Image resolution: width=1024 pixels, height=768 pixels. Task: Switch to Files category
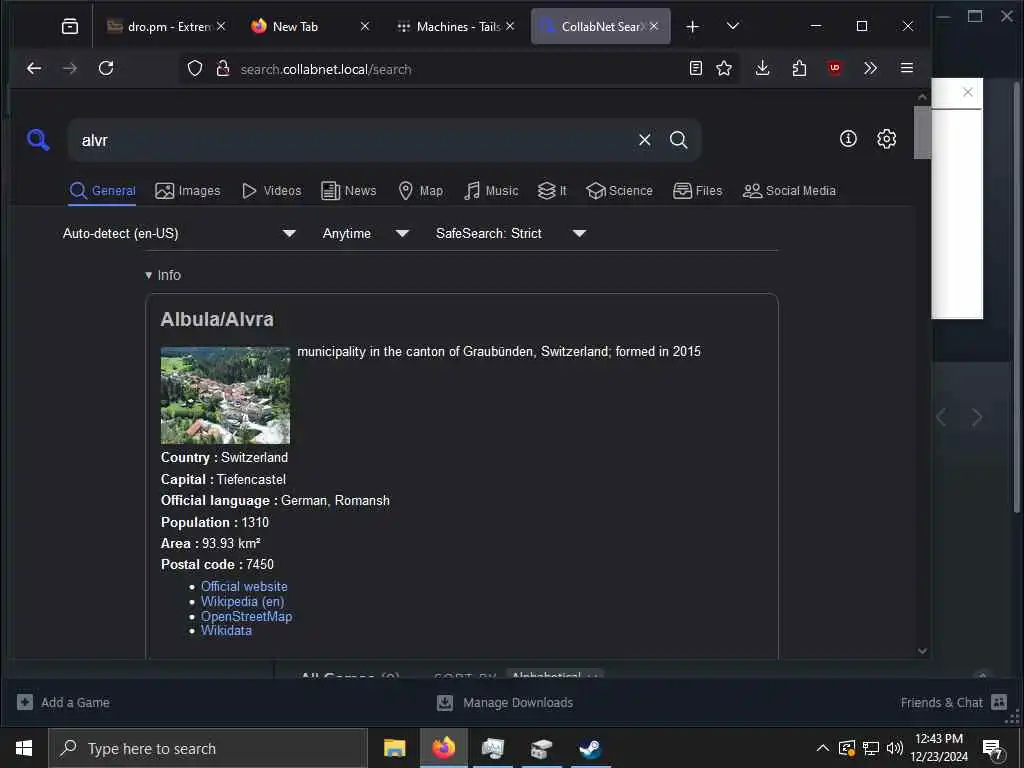pos(697,191)
